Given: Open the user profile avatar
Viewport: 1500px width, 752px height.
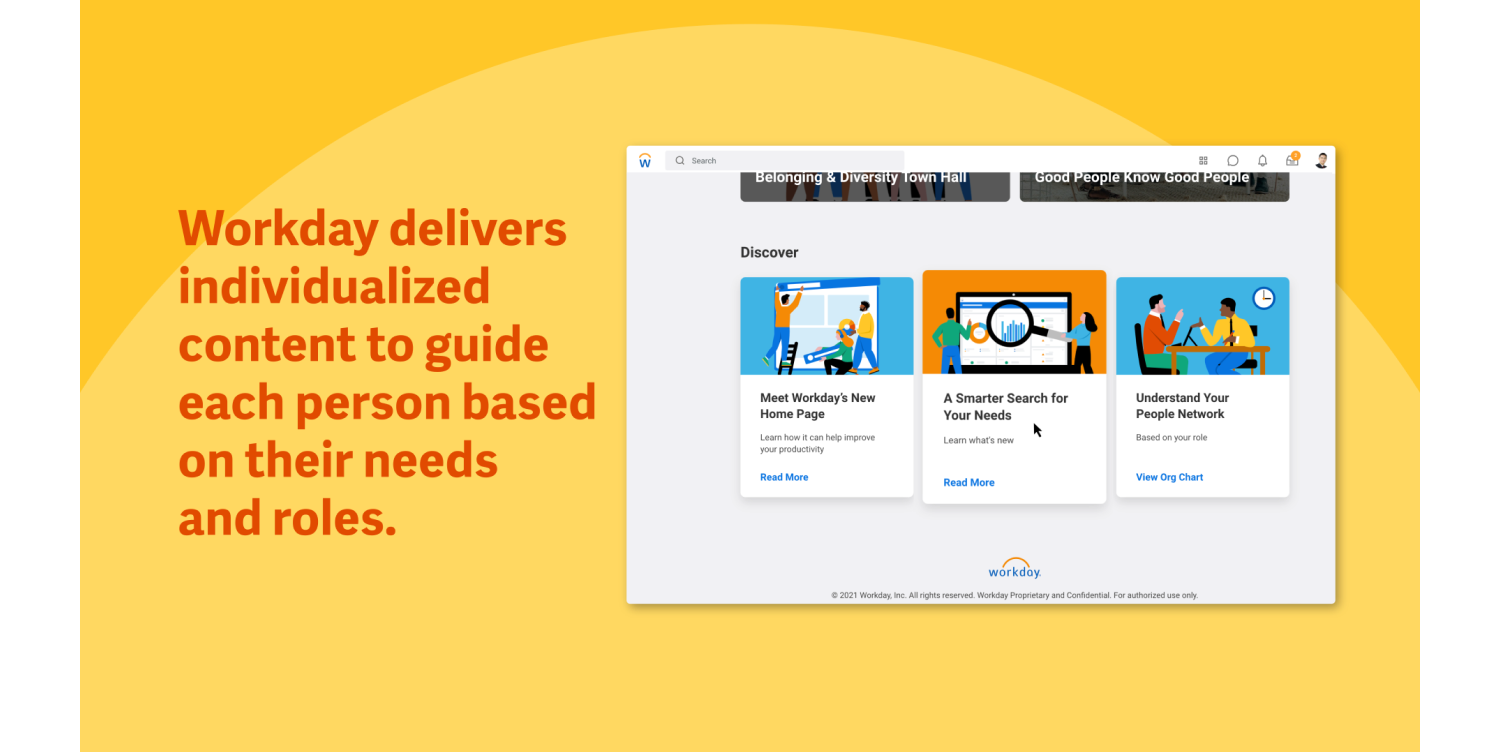Looking at the screenshot, I should click(x=1322, y=160).
